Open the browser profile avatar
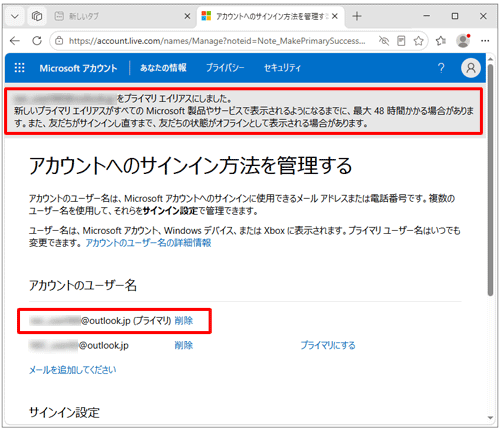Image resolution: width=500 pixels, height=430 pixels. click(463, 41)
